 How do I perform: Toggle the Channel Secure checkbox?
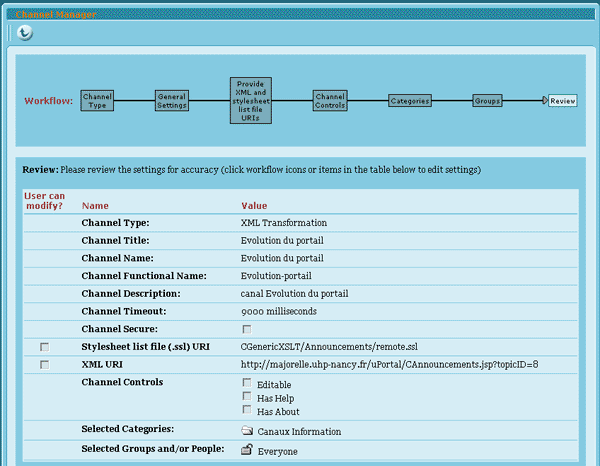coord(246,329)
